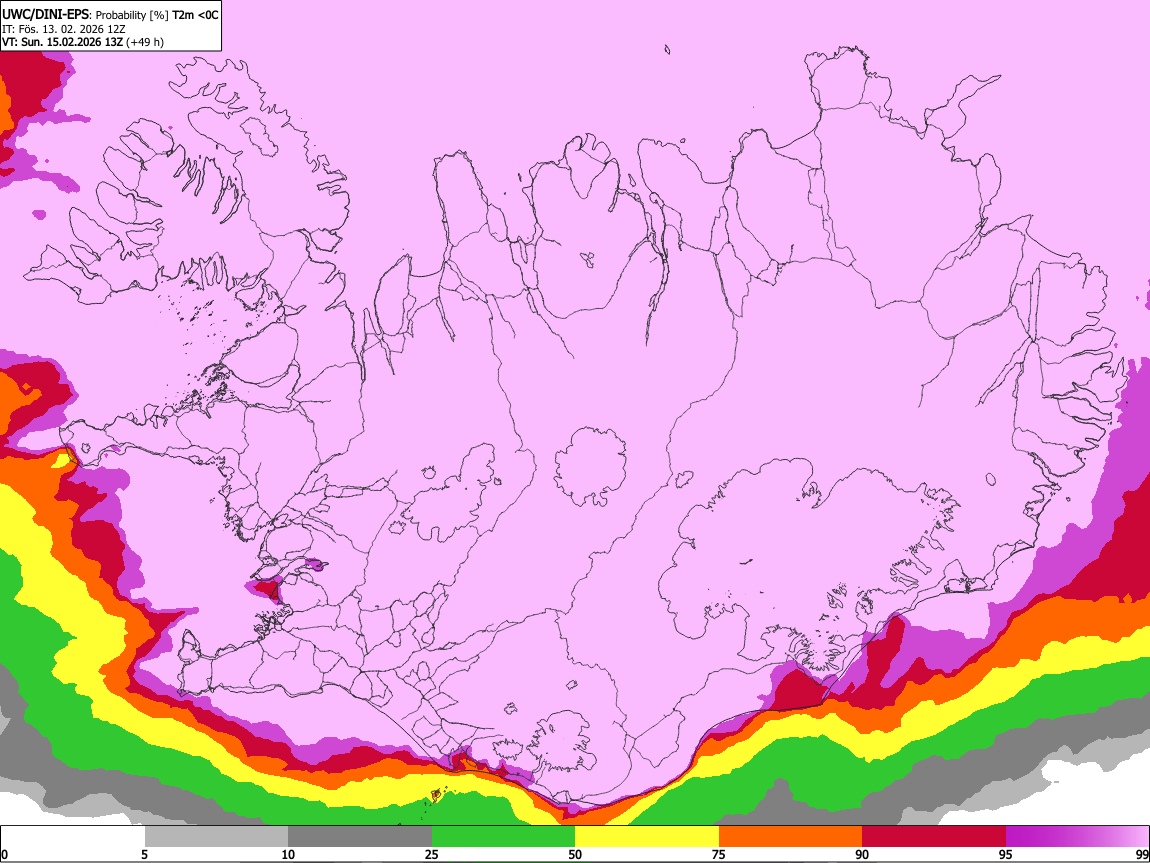This screenshot has height=863, width=1150.
Task: Click the green 25–50 legend band
Action: pos(503,837)
